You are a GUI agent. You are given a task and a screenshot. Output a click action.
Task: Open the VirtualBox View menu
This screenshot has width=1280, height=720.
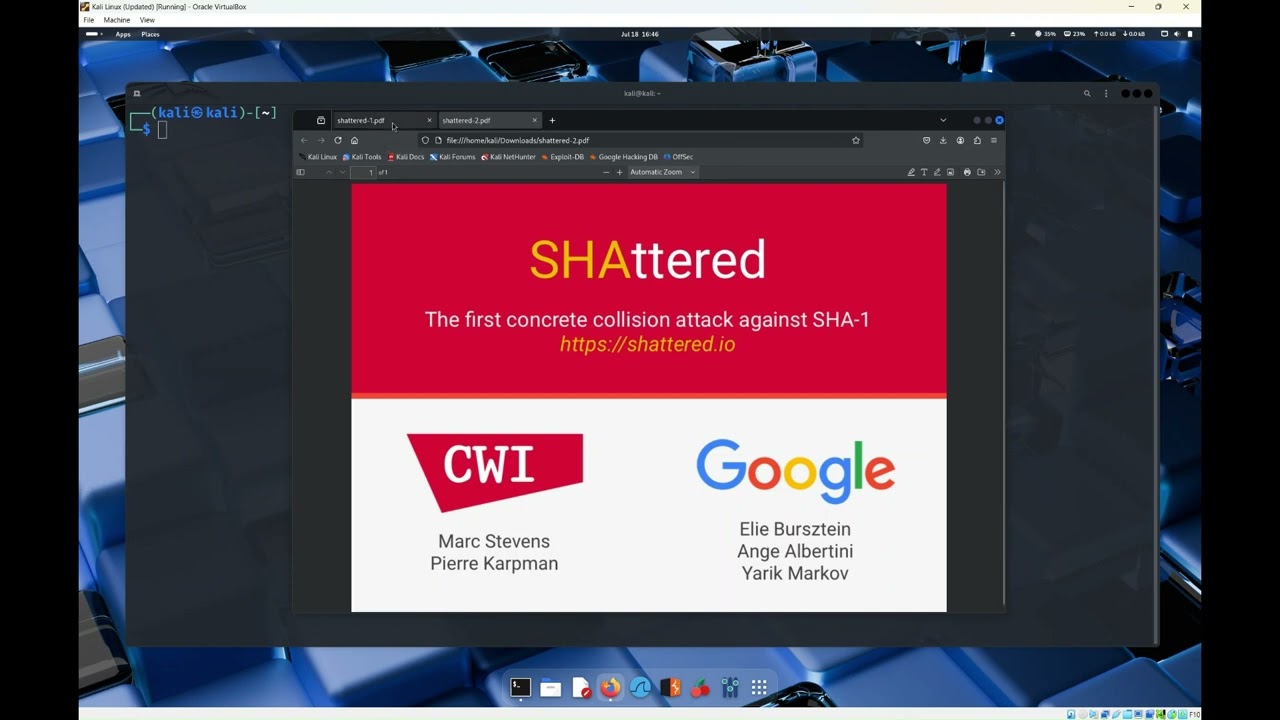tap(147, 20)
